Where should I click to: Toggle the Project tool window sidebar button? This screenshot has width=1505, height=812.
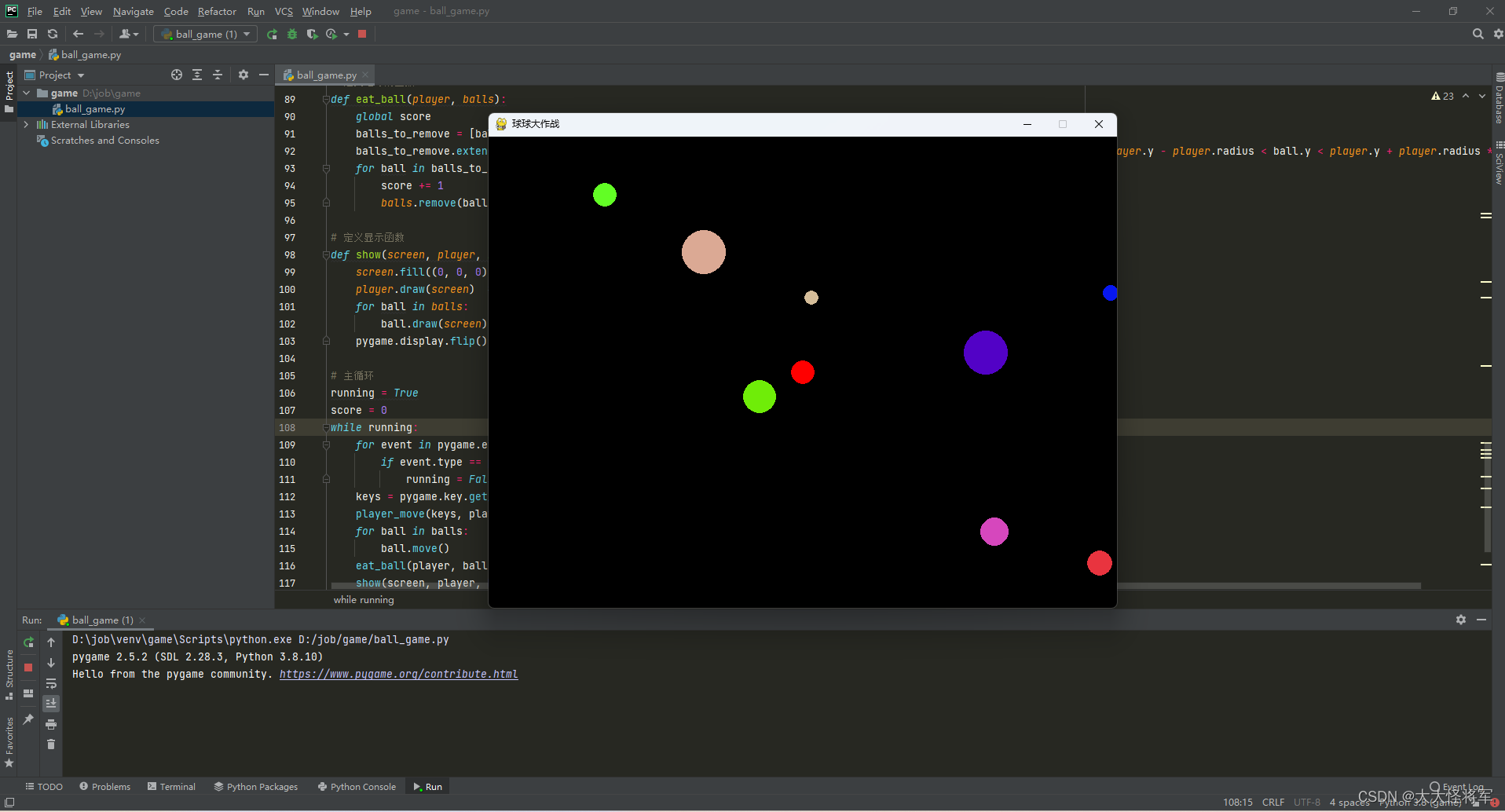pos(9,92)
